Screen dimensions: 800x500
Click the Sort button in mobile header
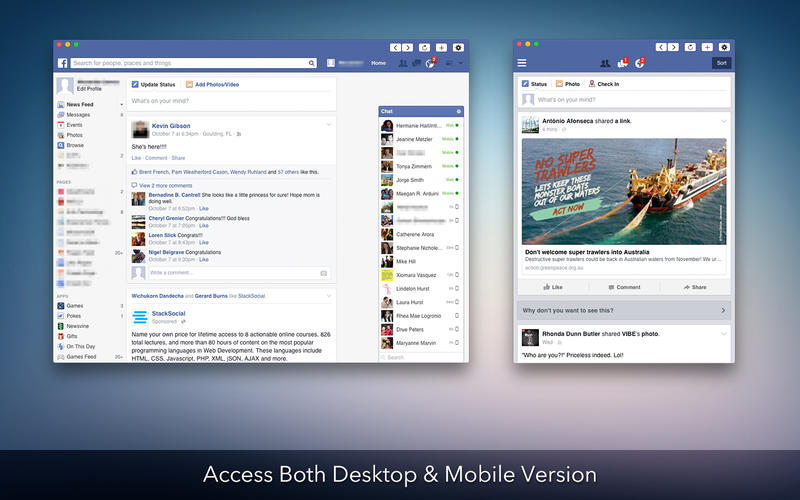coord(721,63)
